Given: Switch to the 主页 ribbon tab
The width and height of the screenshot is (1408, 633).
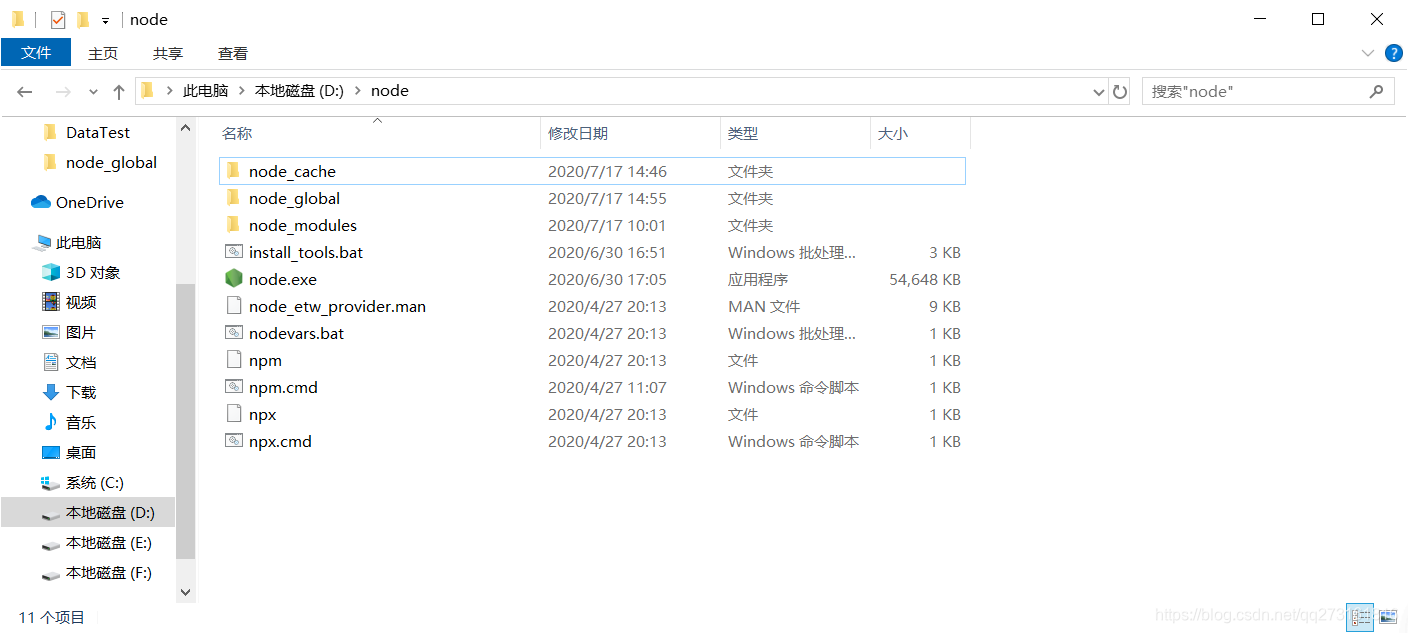Looking at the screenshot, I should coord(103,53).
